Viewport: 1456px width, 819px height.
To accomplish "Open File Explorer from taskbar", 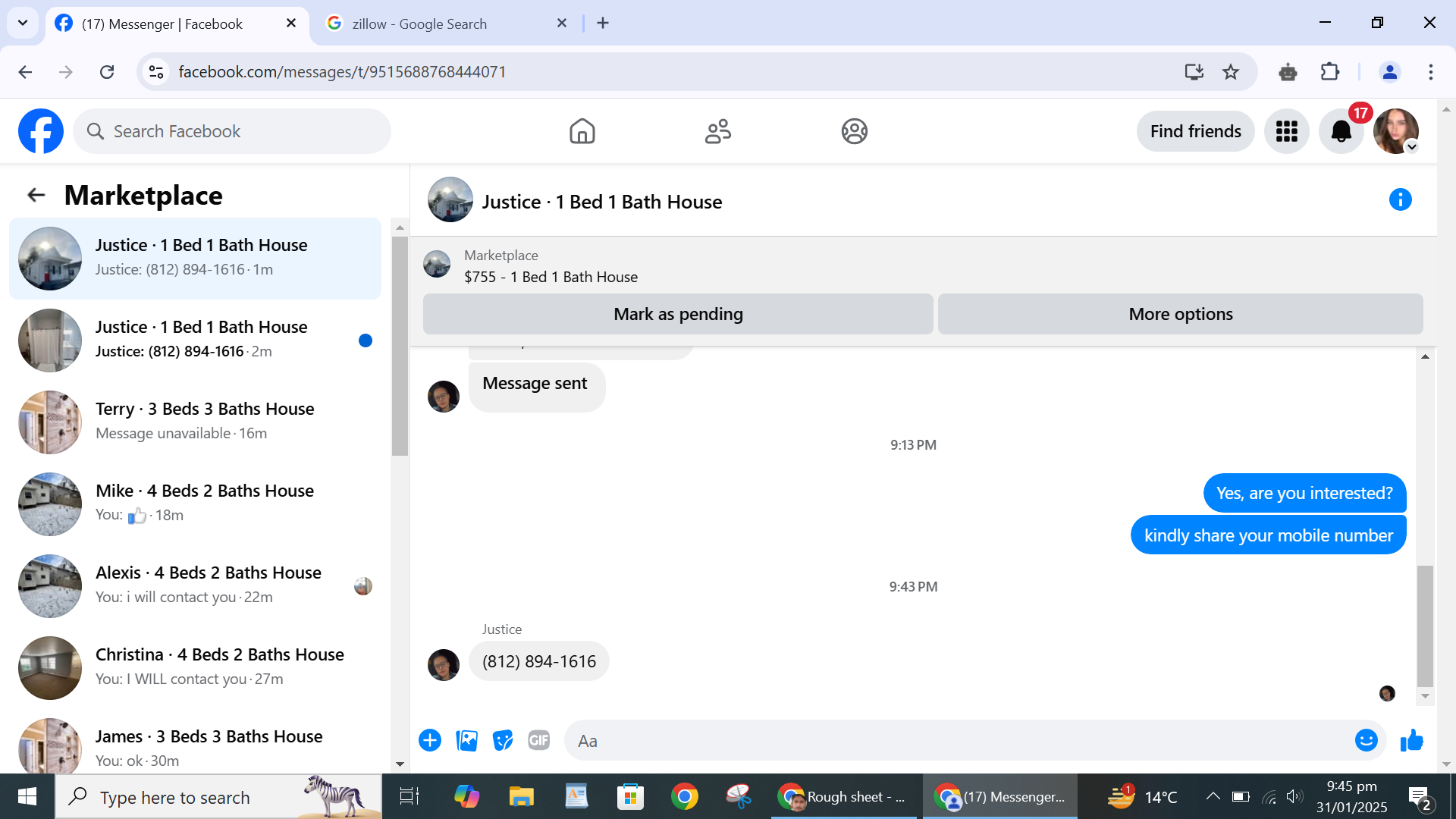I will point(521,797).
